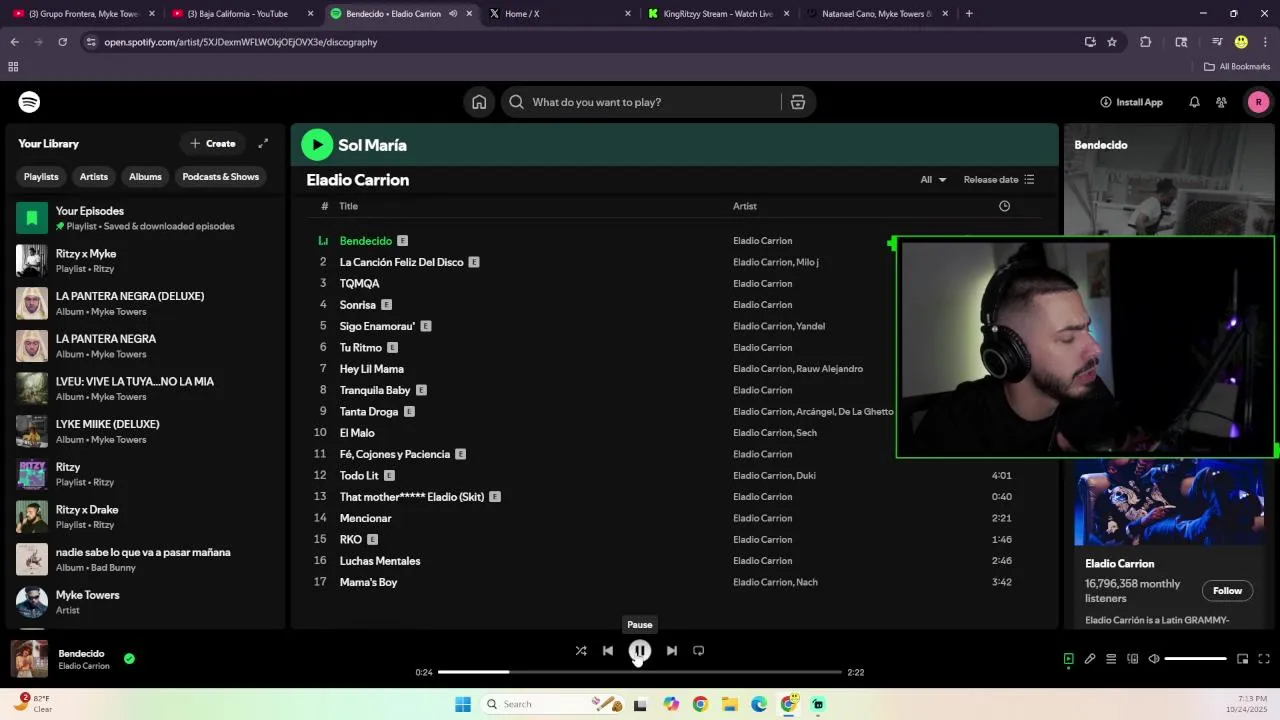Select Artists filter chip
Viewport: 1280px width, 720px height.
[x=94, y=177]
